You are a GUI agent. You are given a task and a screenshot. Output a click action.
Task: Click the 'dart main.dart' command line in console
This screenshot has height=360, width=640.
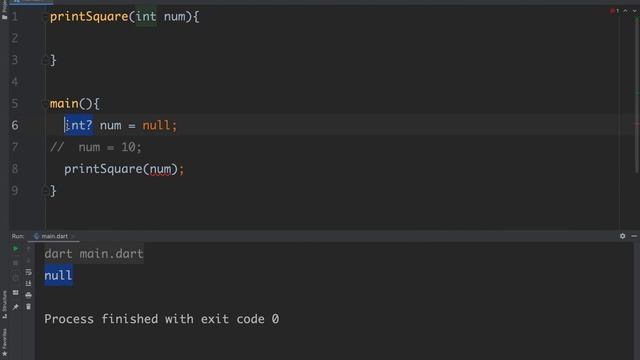click(94, 253)
